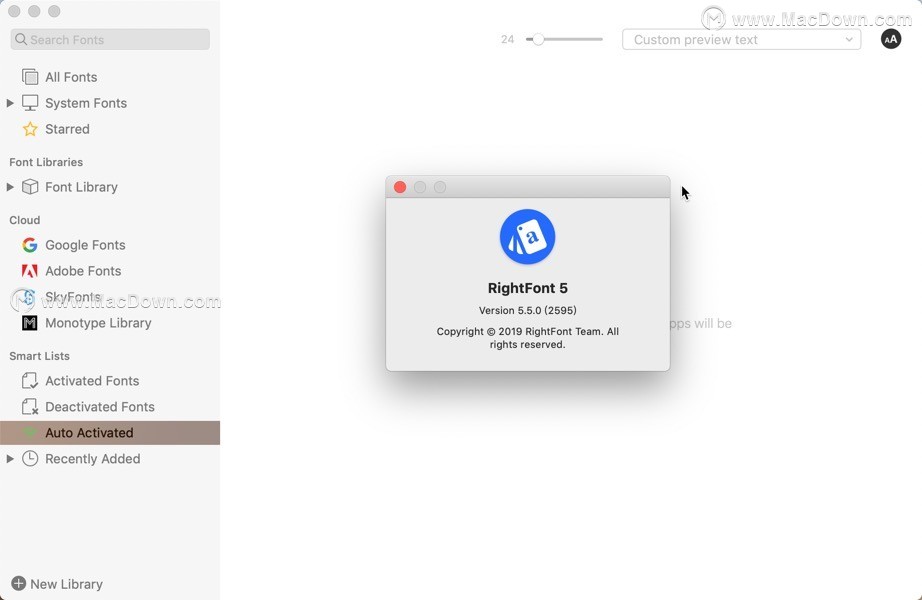Click the Font Libraries section header

click(46, 162)
